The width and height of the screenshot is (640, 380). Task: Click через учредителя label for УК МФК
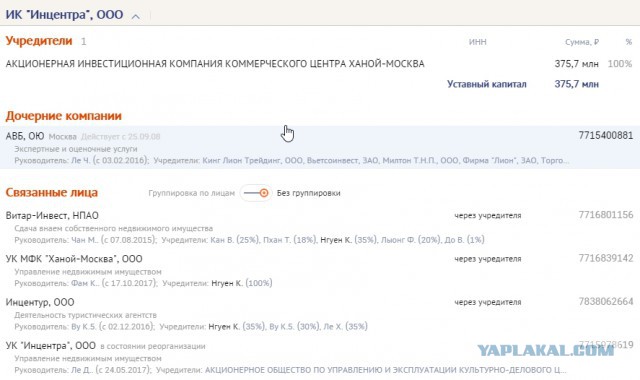[488, 259]
